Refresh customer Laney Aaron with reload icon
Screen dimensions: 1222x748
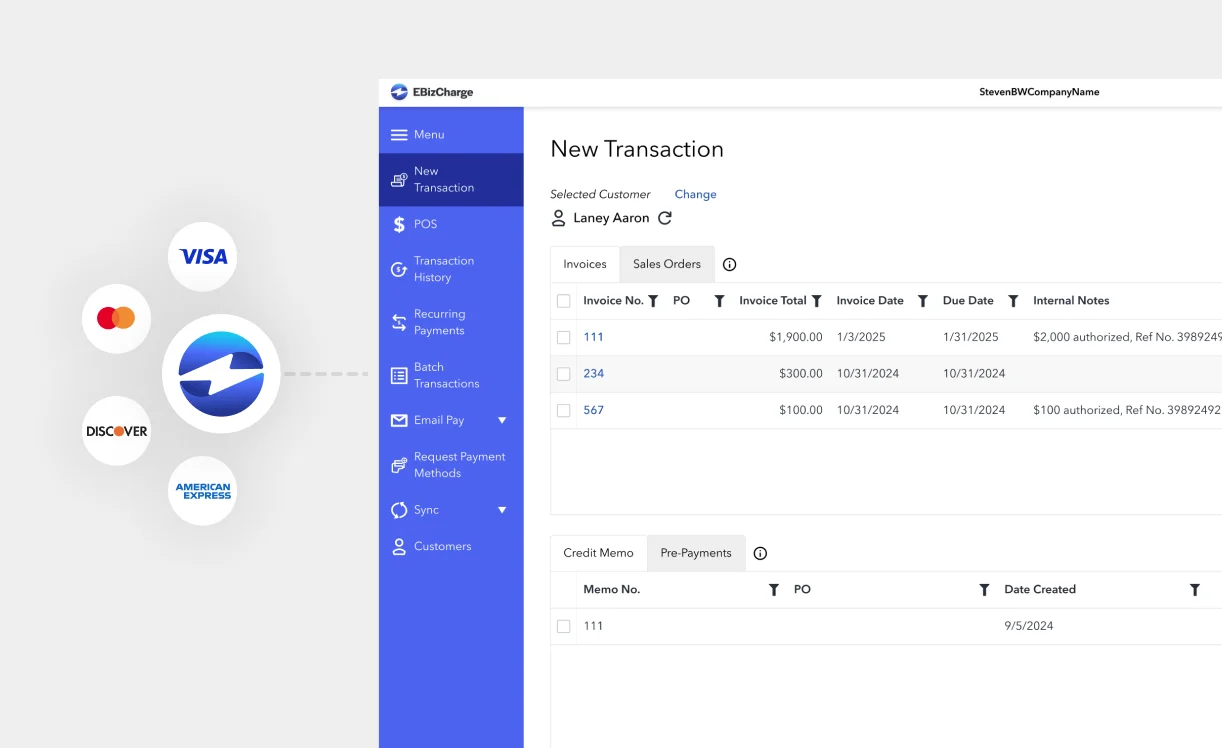point(665,218)
